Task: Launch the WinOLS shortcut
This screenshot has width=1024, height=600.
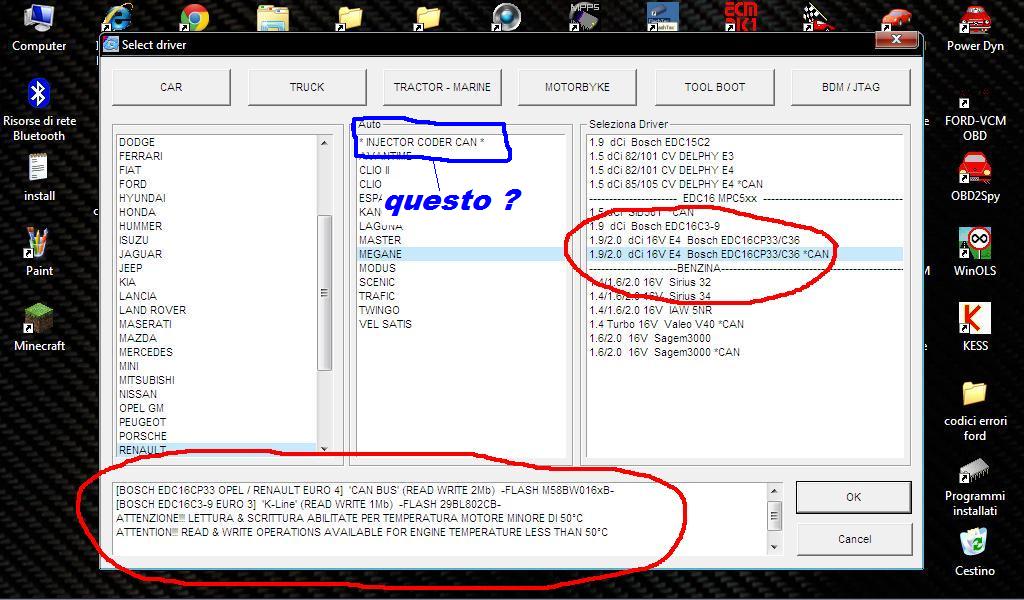Action: click(x=975, y=252)
